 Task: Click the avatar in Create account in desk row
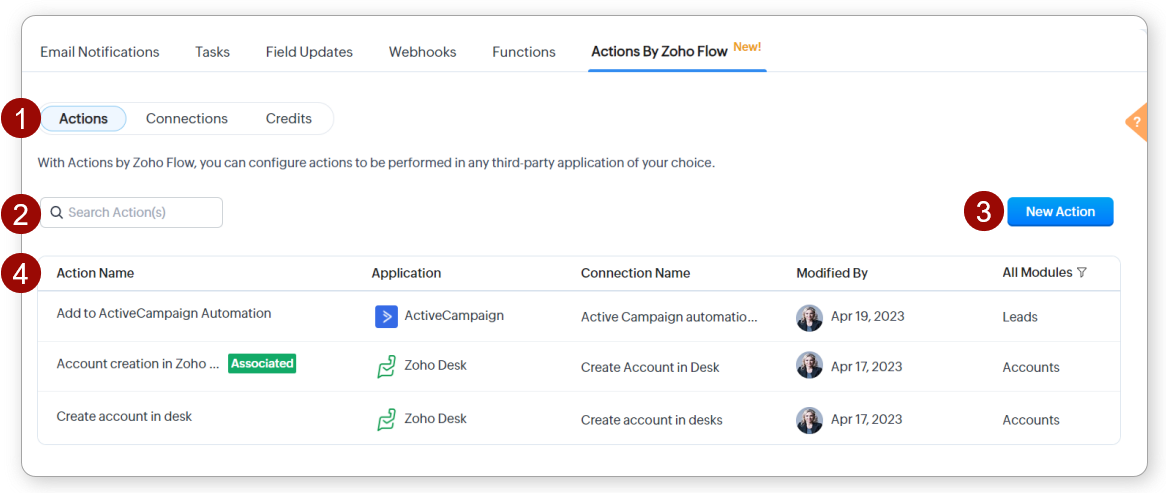pos(809,420)
